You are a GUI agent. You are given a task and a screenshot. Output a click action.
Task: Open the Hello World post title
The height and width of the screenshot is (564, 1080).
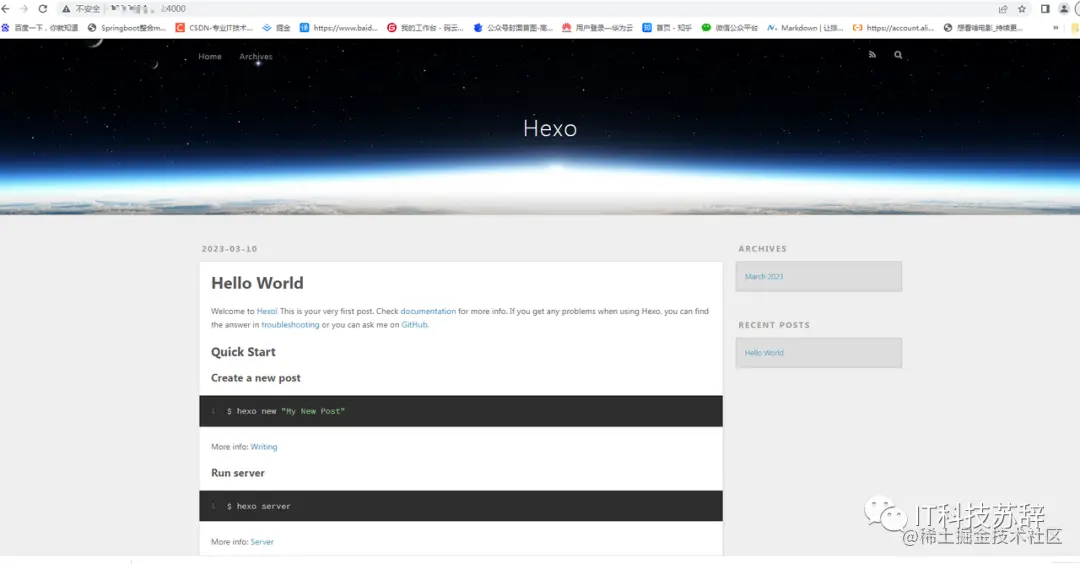click(257, 283)
